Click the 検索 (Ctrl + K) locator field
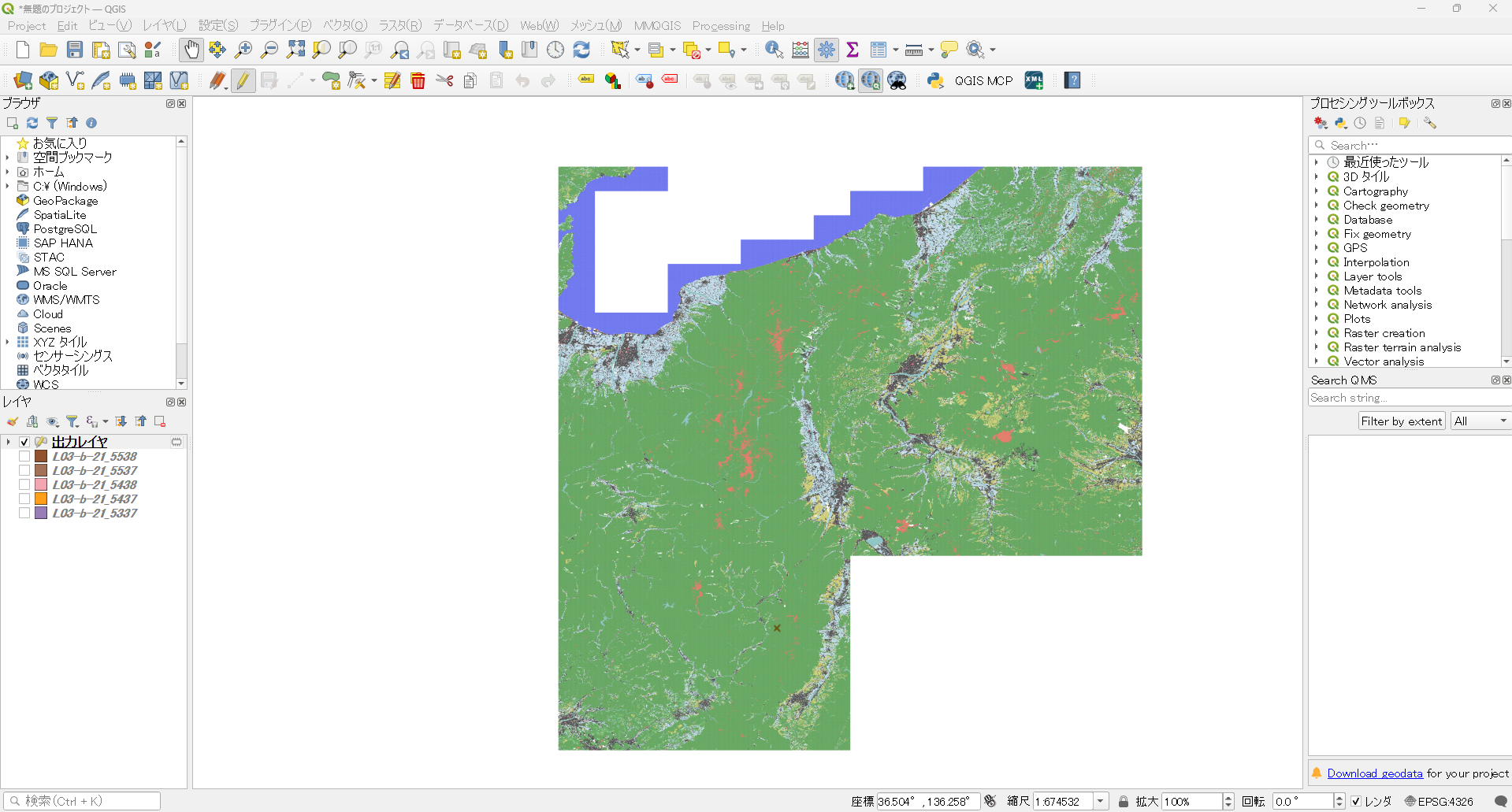The height and width of the screenshot is (812, 1512). [x=82, y=802]
